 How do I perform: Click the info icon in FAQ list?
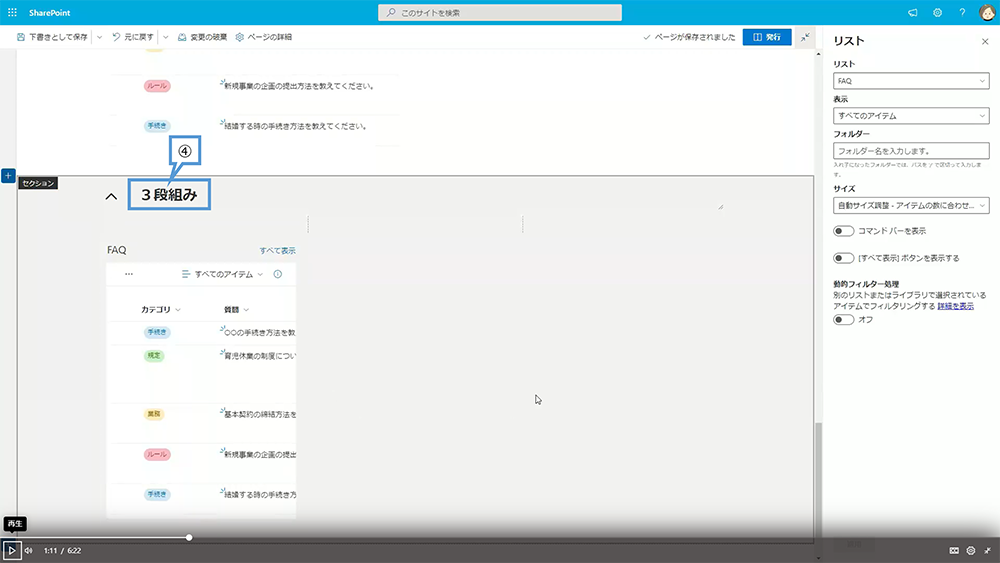(x=277, y=274)
